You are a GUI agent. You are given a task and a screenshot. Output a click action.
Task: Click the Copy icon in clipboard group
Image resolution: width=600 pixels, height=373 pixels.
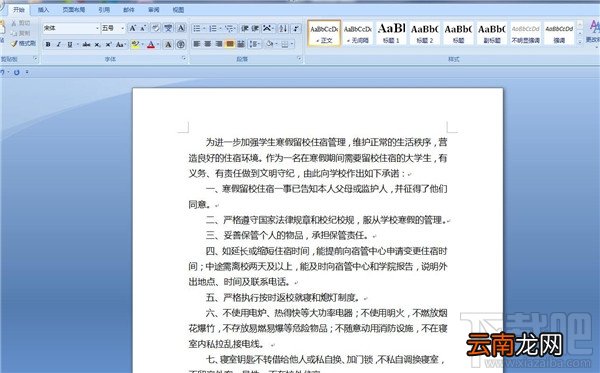[x=14, y=33]
